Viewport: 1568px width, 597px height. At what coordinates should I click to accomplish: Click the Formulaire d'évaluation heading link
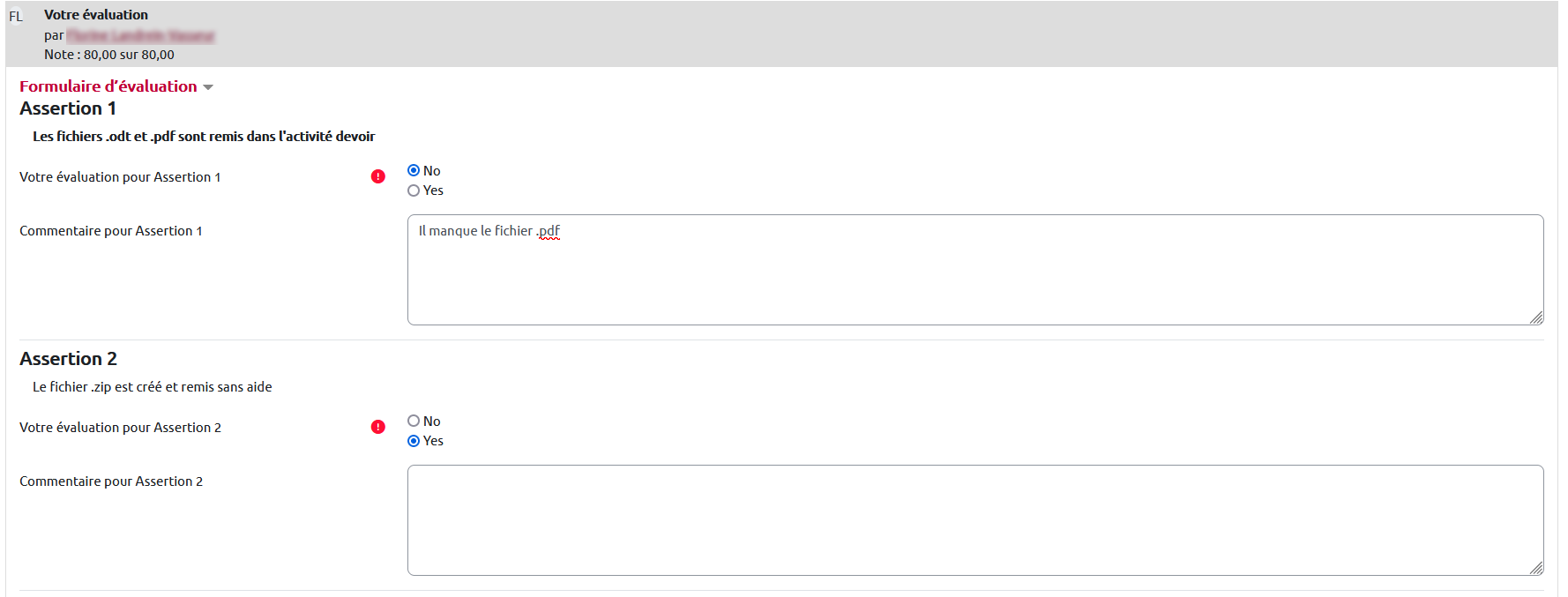coord(108,86)
